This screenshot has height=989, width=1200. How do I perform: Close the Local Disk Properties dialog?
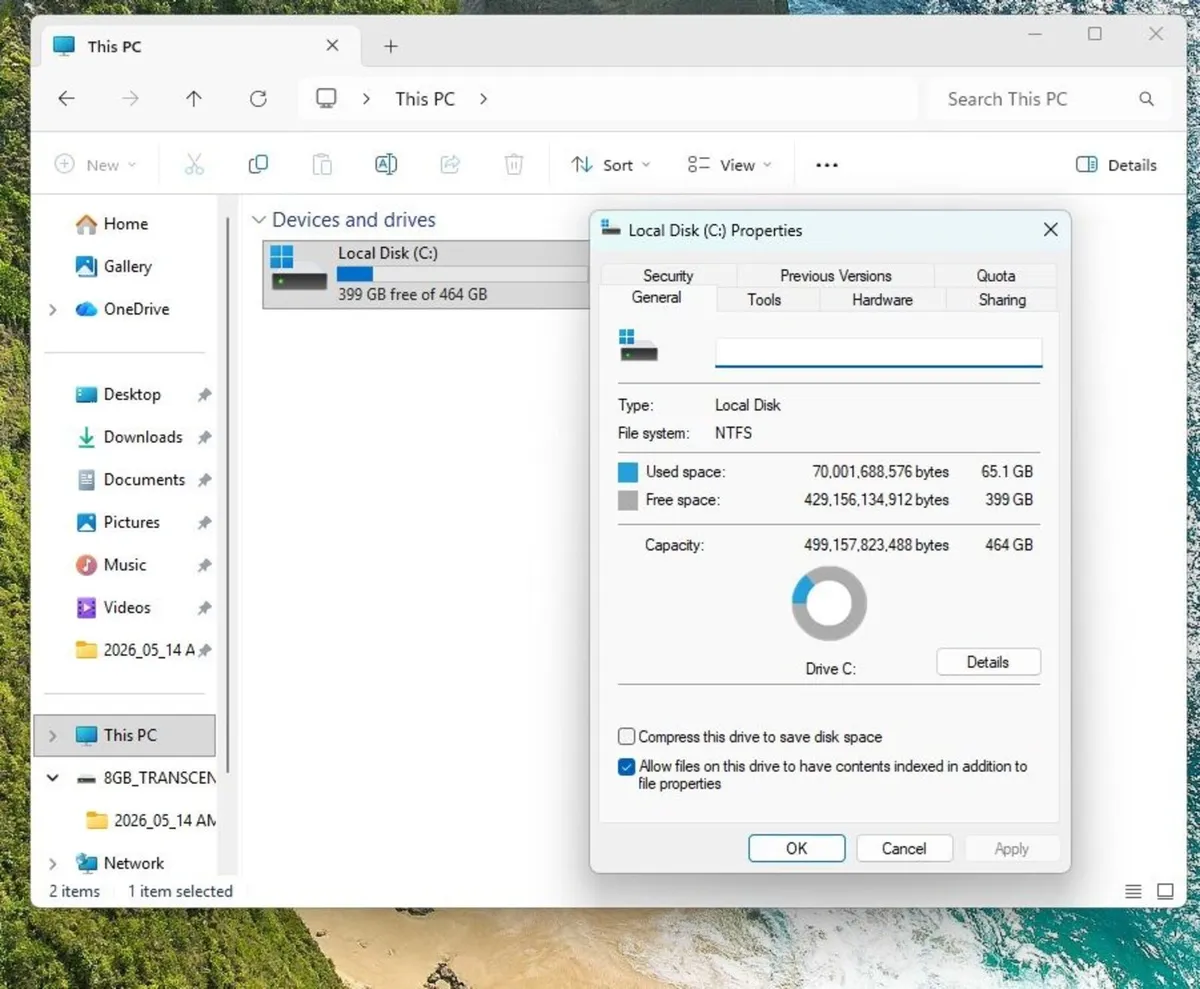pos(1050,230)
